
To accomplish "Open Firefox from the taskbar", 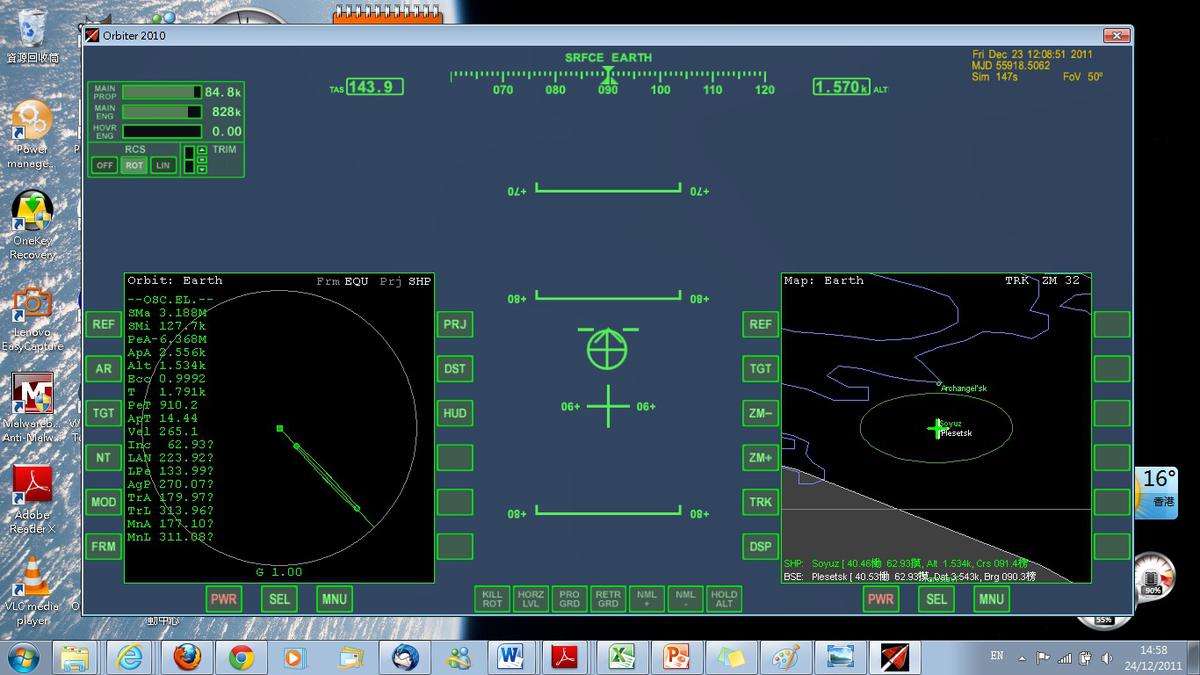I will [186, 657].
